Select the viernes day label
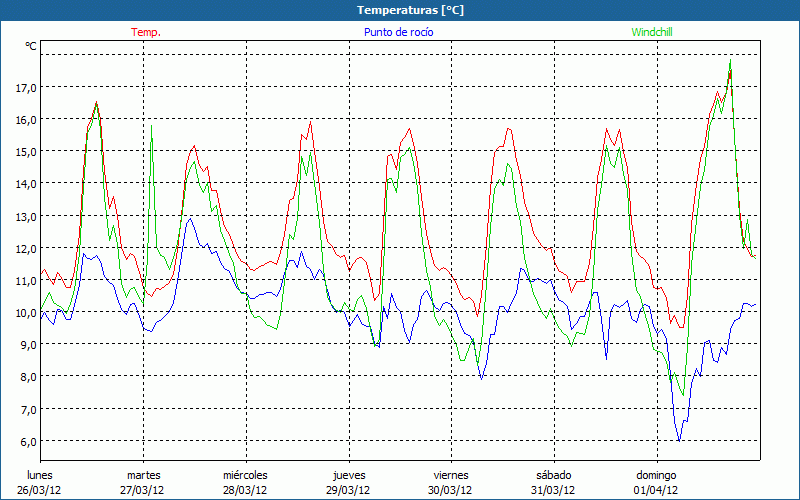The height and width of the screenshot is (500, 800). [x=451, y=475]
